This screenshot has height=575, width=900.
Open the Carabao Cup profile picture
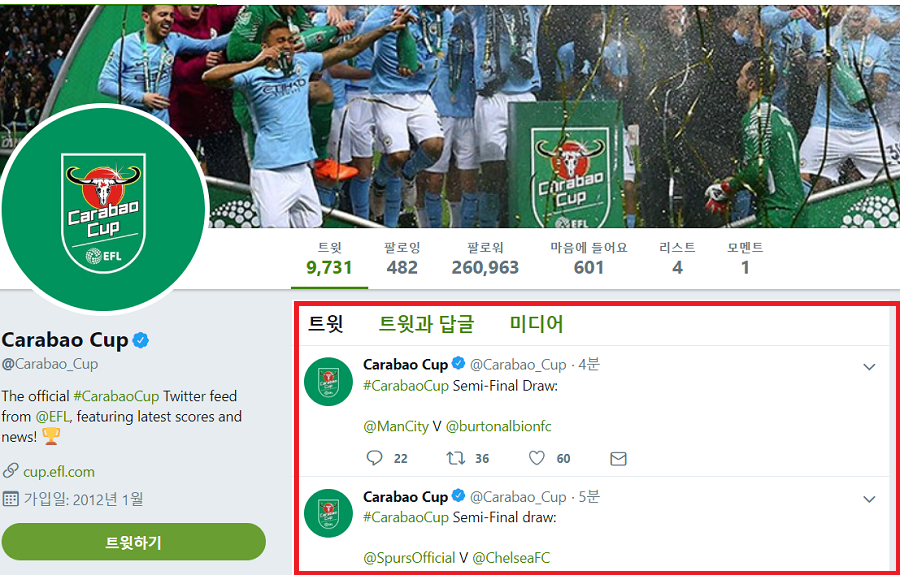tap(103, 211)
